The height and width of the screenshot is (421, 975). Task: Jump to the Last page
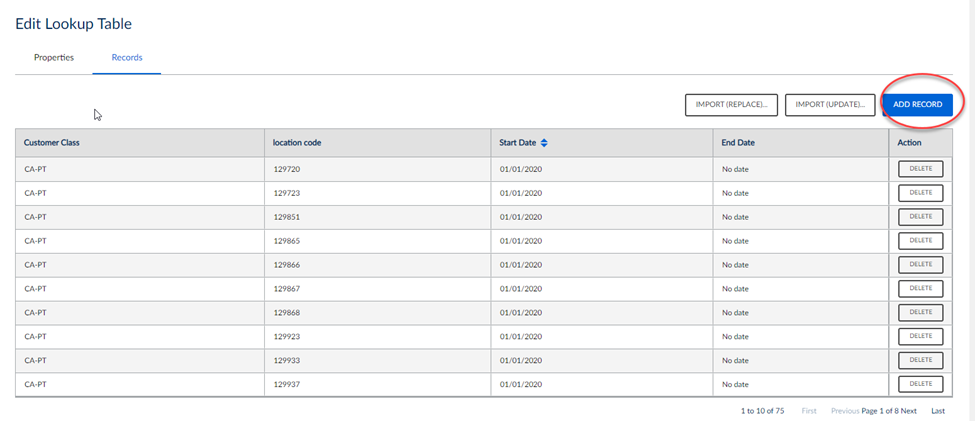938,411
